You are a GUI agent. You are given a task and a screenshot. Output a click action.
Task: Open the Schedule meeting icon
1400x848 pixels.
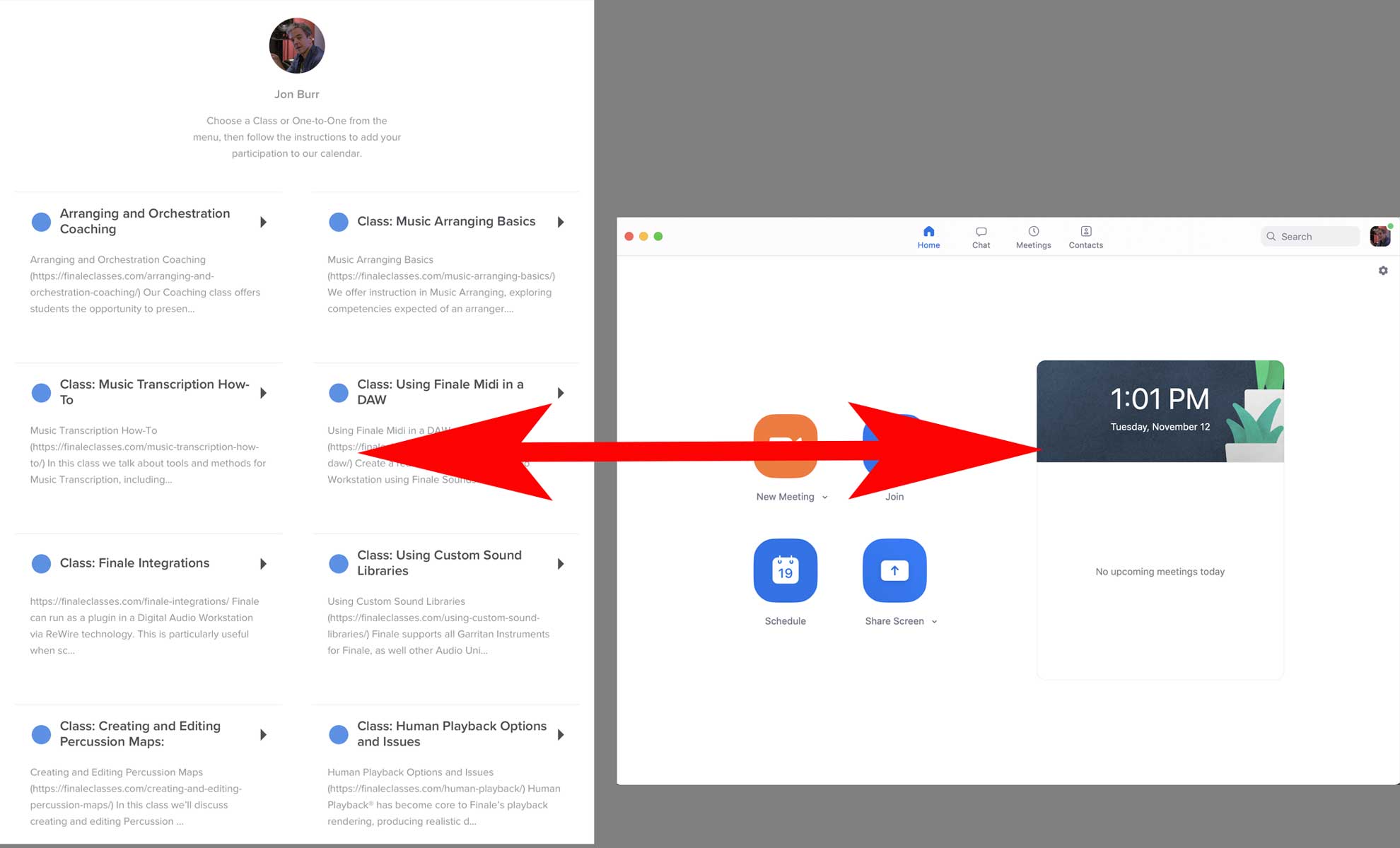click(785, 570)
